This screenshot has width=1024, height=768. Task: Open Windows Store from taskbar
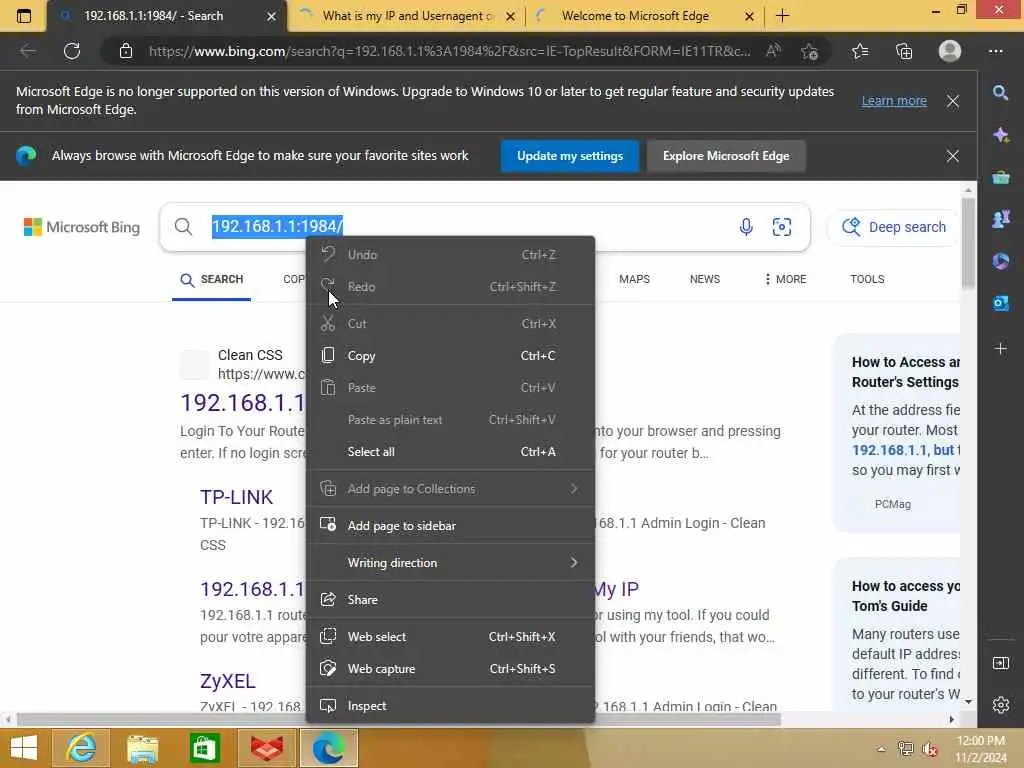pos(204,748)
